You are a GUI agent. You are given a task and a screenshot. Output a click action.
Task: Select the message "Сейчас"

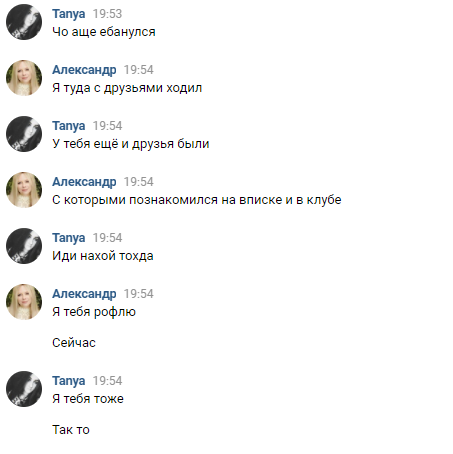click(x=74, y=343)
